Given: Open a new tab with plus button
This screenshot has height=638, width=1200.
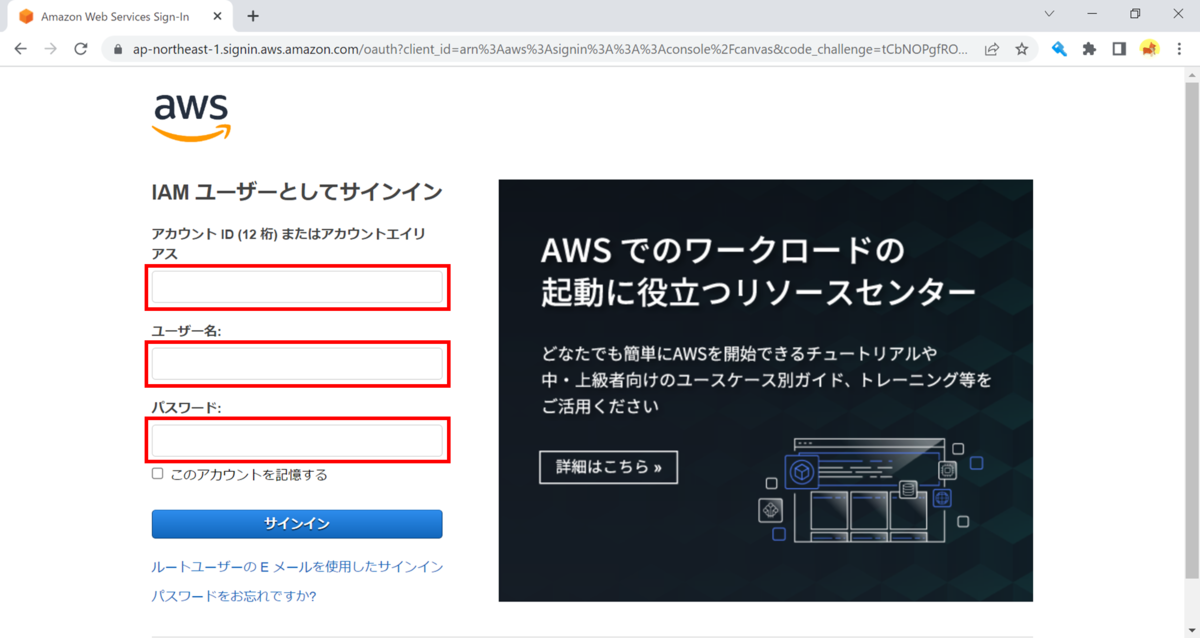Looking at the screenshot, I should point(253,16).
